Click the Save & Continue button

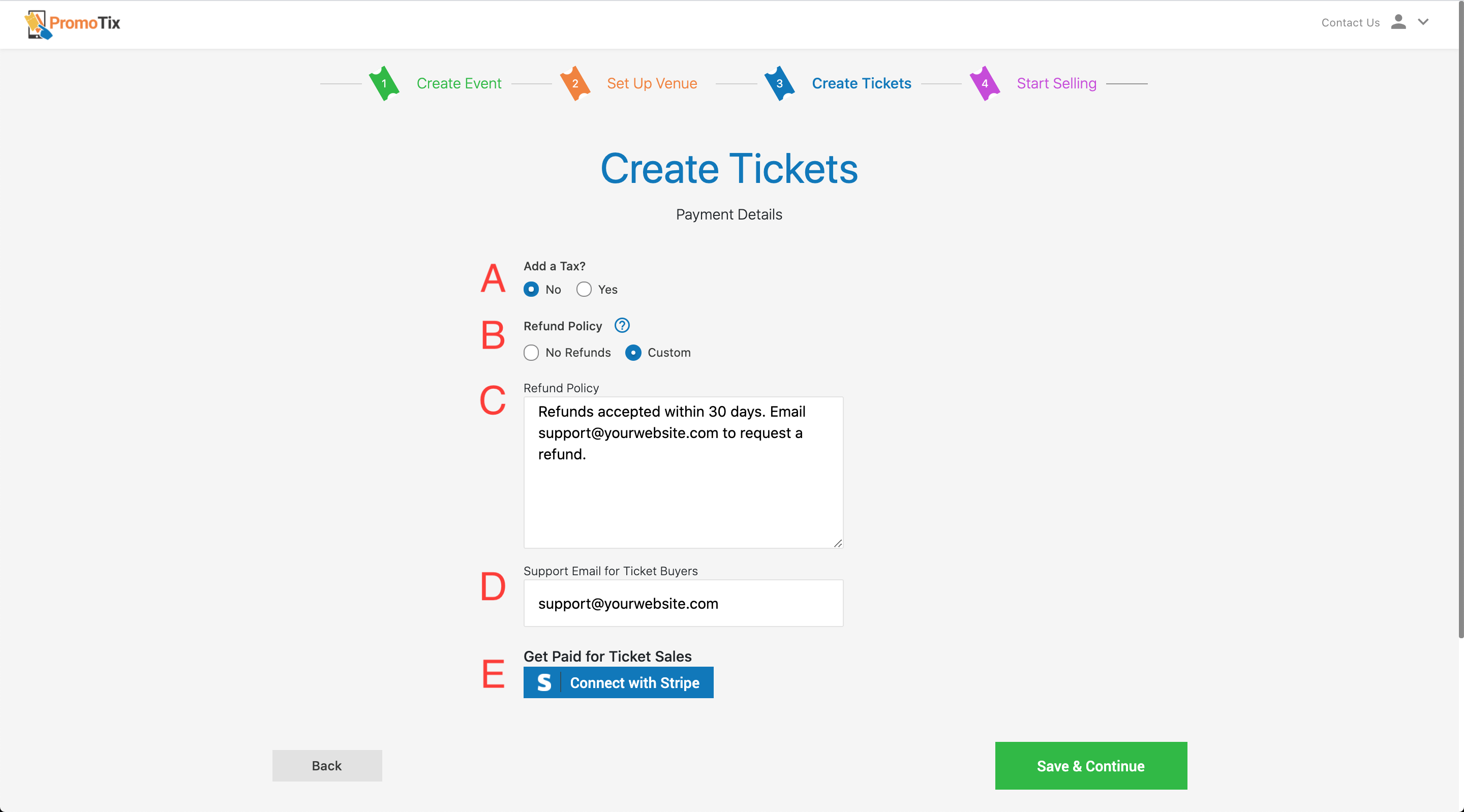tap(1090, 765)
